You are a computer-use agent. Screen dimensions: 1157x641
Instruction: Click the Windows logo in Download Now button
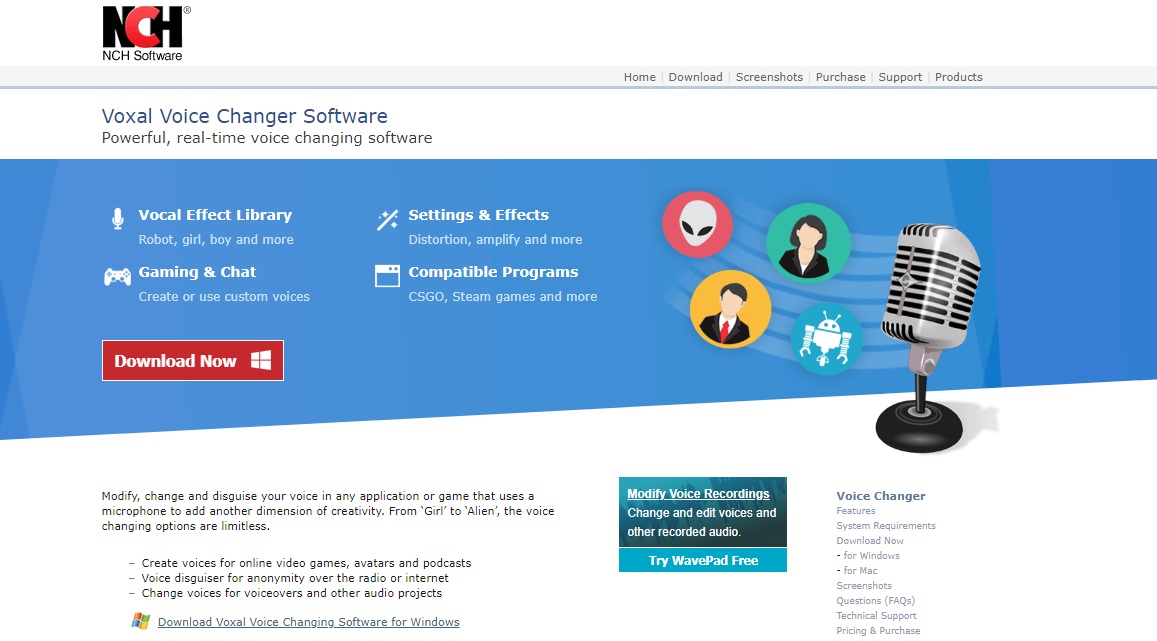point(260,360)
